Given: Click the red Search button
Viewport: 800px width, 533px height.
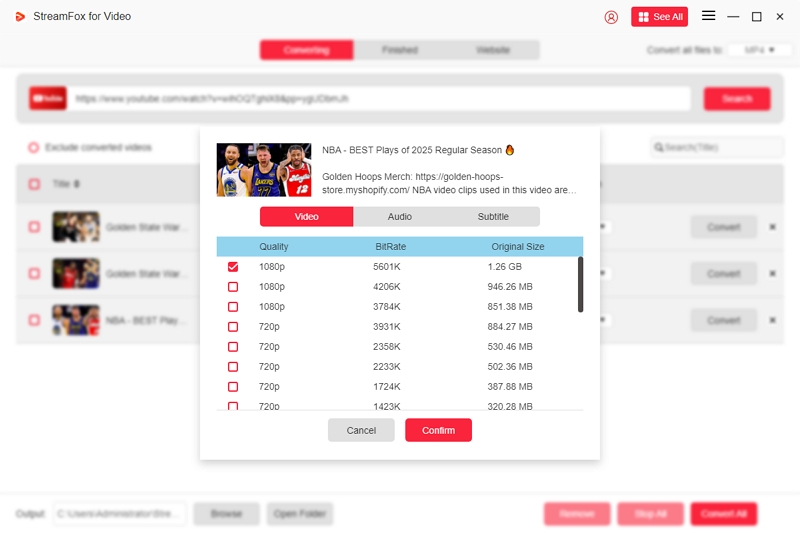Looking at the screenshot, I should point(737,98).
